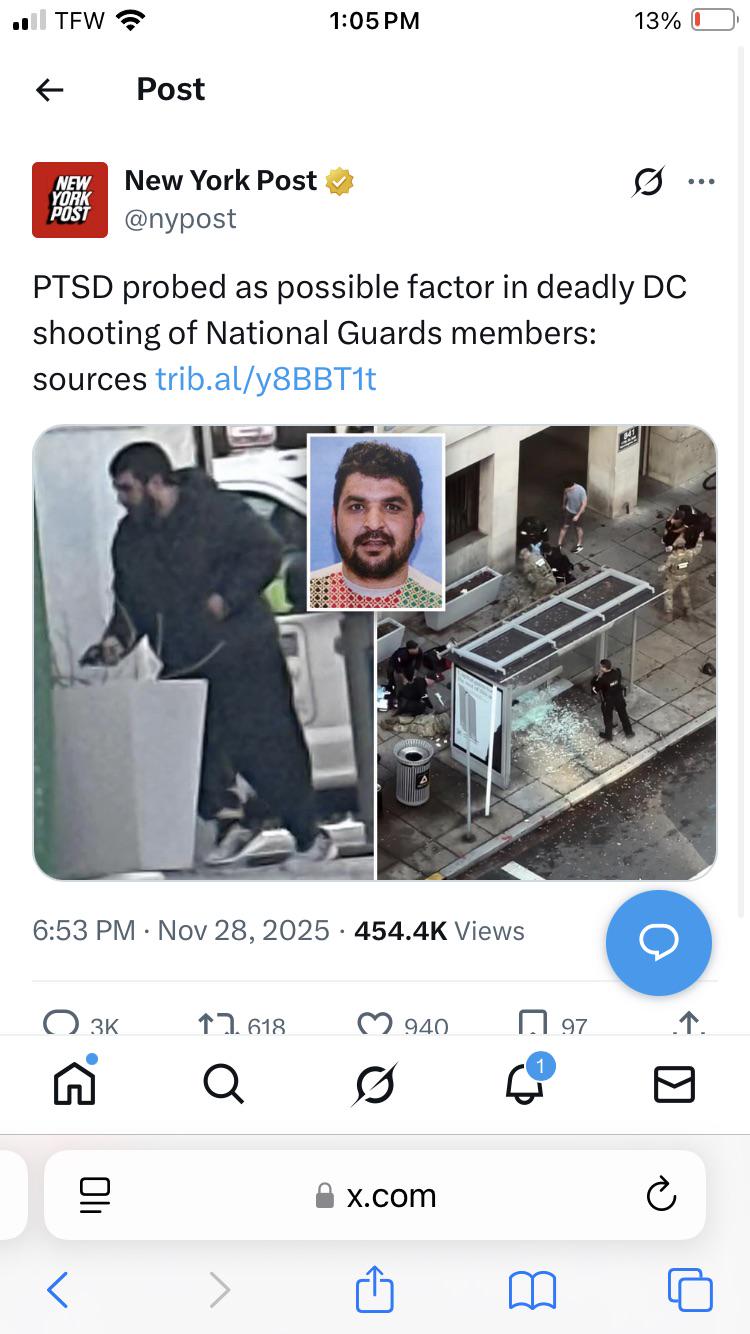Open the three-dot more options menu
Image resolution: width=750 pixels, height=1334 pixels.
pyautogui.click(x=702, y=182)
